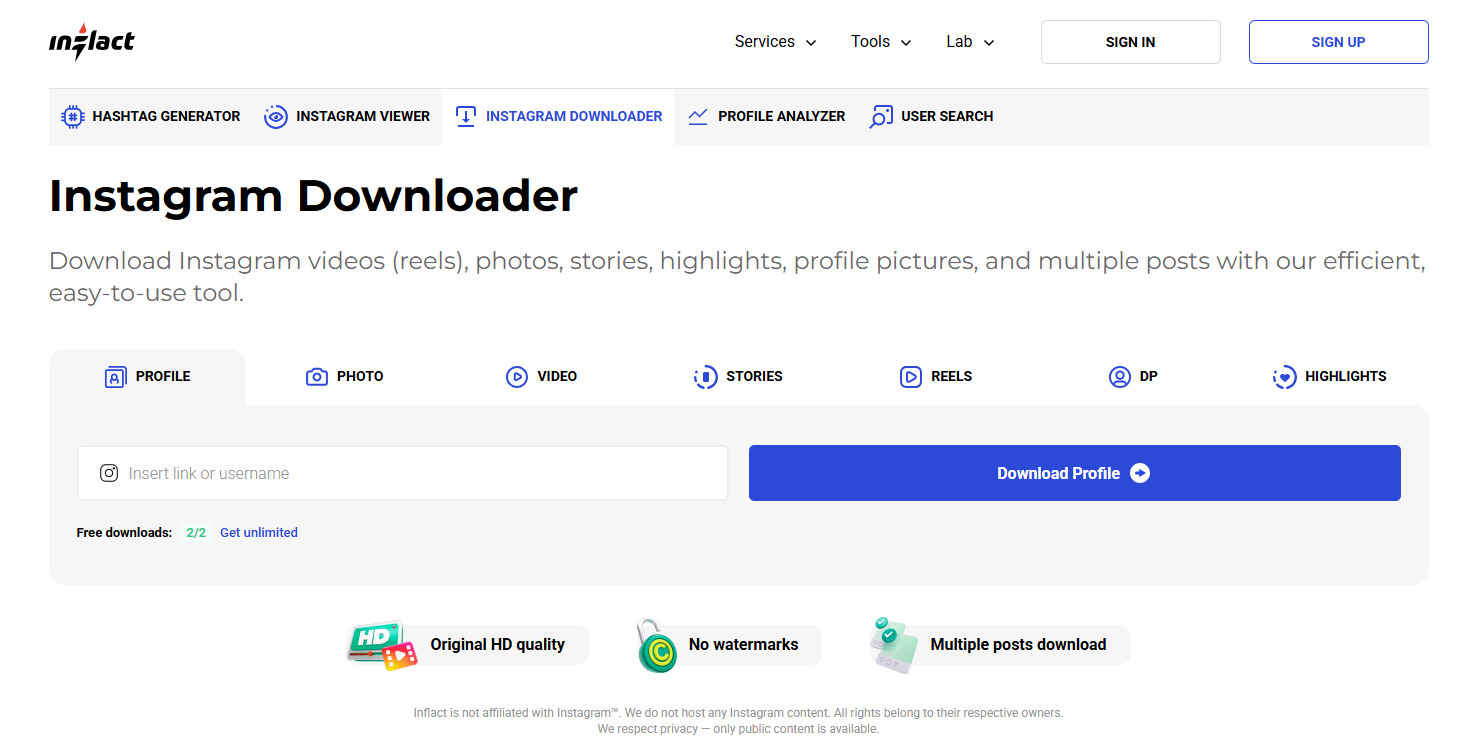Image resolution: width=1464 pixels, height=755 pixels.
Task: Focus the Insert link or username field
Action: tap(403, 473)
